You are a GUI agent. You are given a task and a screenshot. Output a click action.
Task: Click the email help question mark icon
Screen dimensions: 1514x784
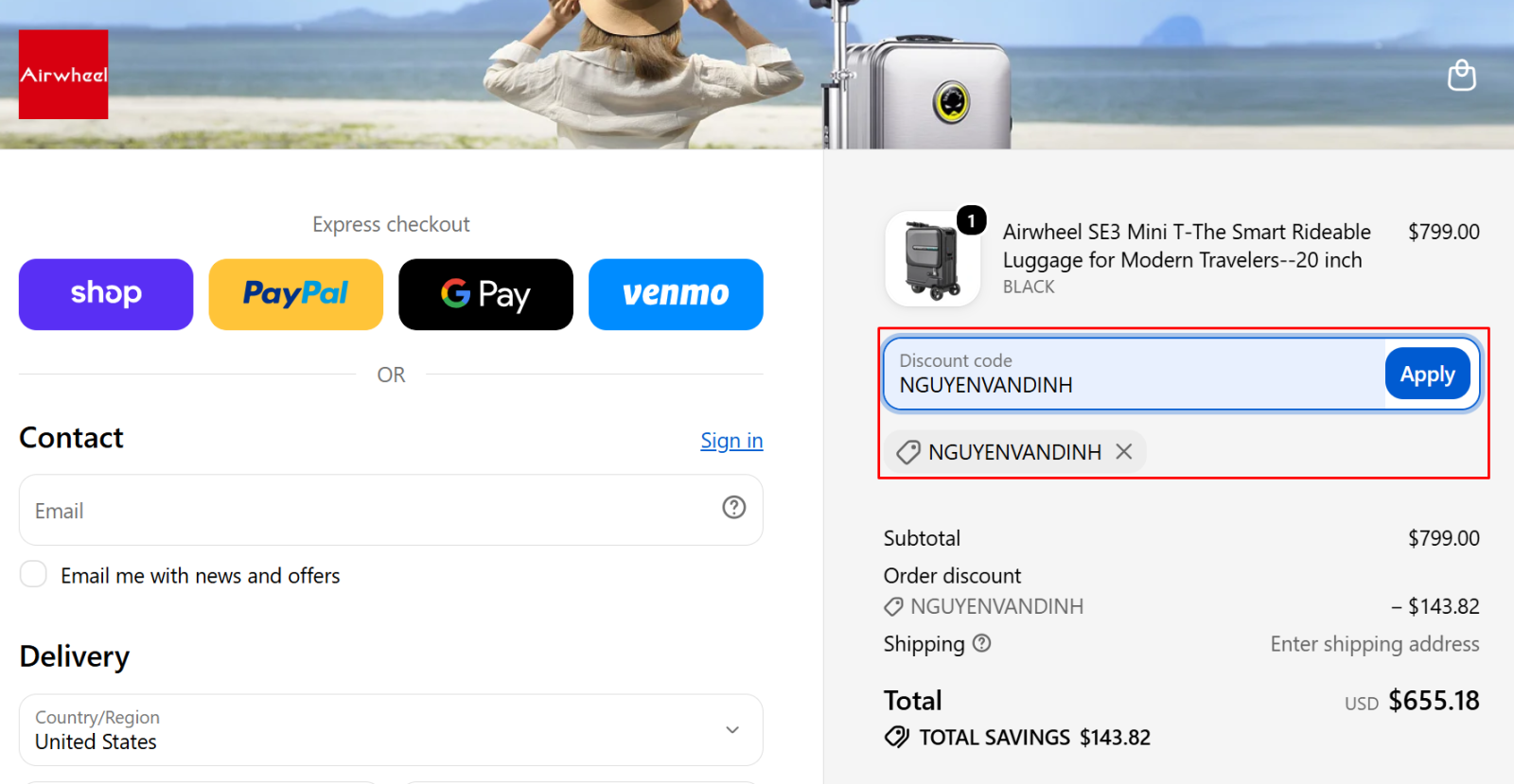[x=734, y=508]
